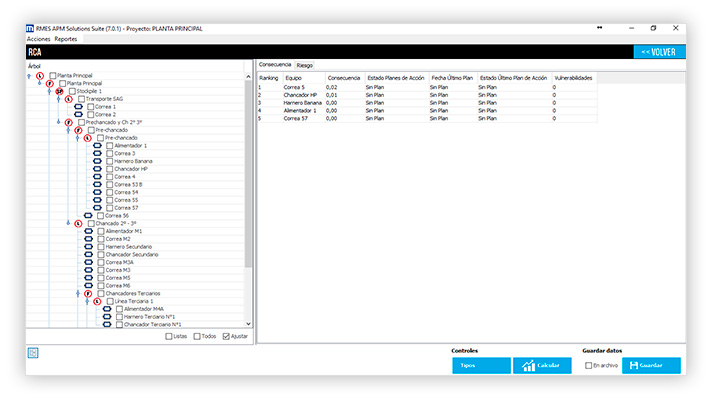Image resolution: width=716 pixels, height=399 pixels.
Task: Enable the En archivo checkbox
Action: click(x=589, y=366)
